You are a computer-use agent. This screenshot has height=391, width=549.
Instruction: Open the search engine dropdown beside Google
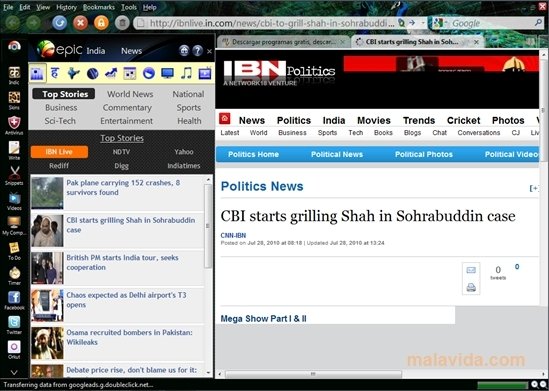[x=446, y=23]
